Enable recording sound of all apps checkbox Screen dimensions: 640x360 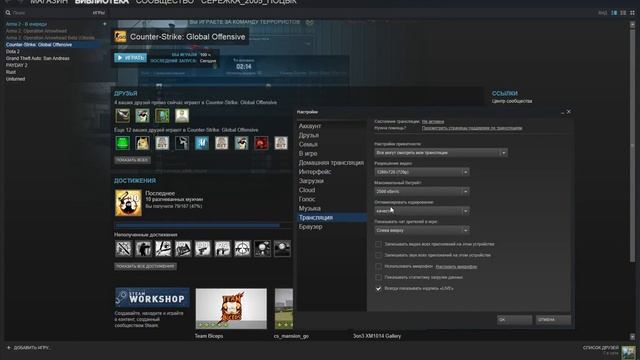click(x=378, y=255)
